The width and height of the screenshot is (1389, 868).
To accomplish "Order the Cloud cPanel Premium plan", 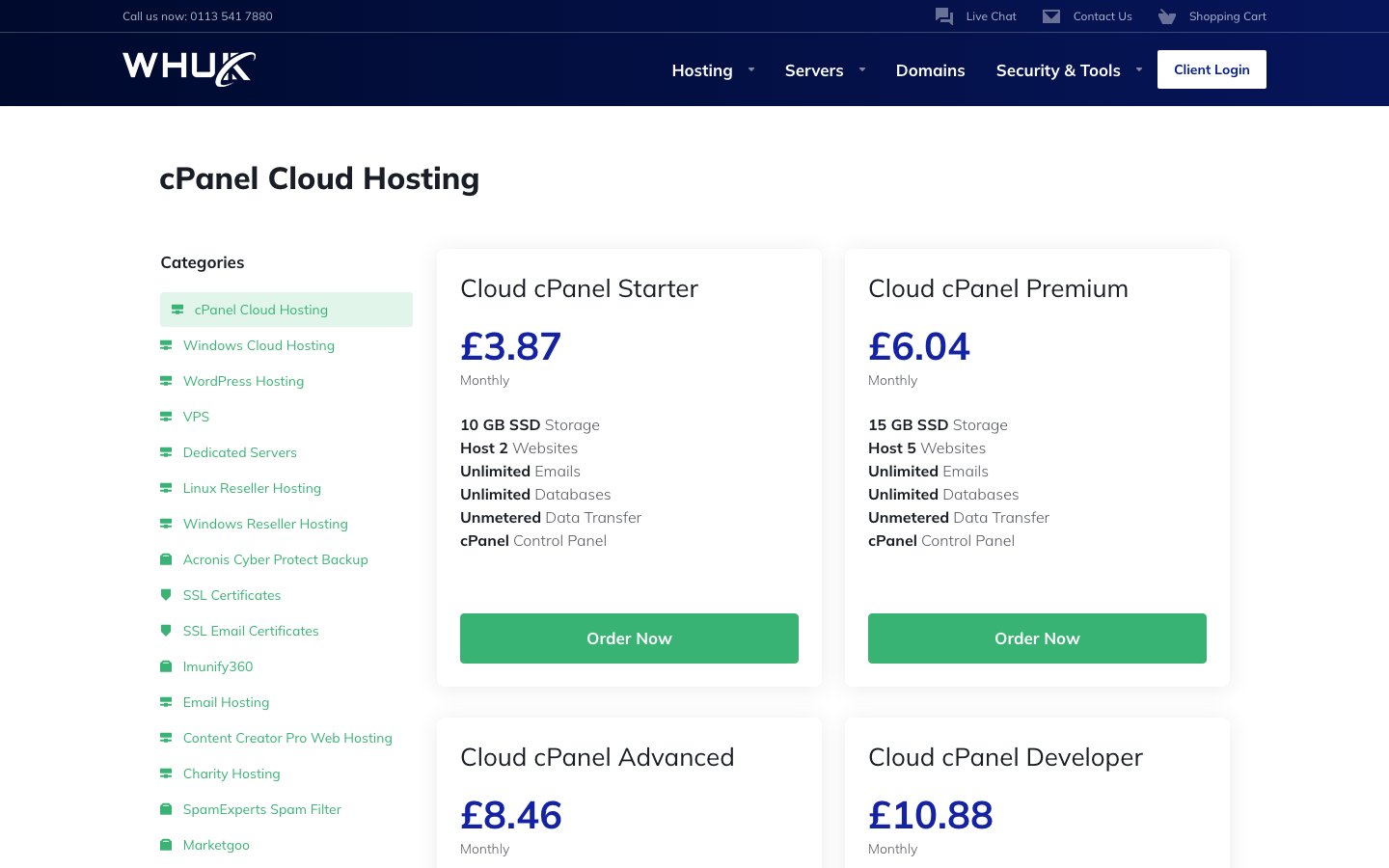I will click(x=1037, y=638).
